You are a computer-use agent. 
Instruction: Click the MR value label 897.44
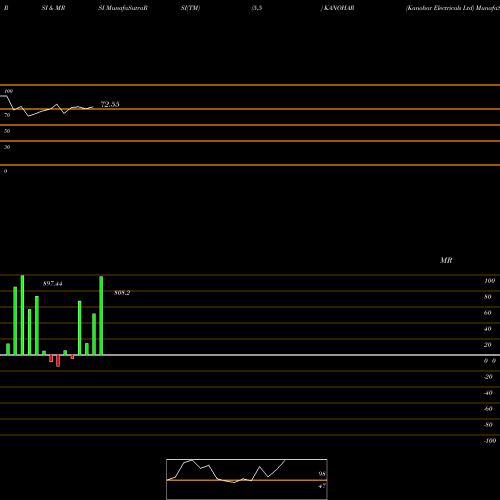pyautogui.click(x=53, y=284)
